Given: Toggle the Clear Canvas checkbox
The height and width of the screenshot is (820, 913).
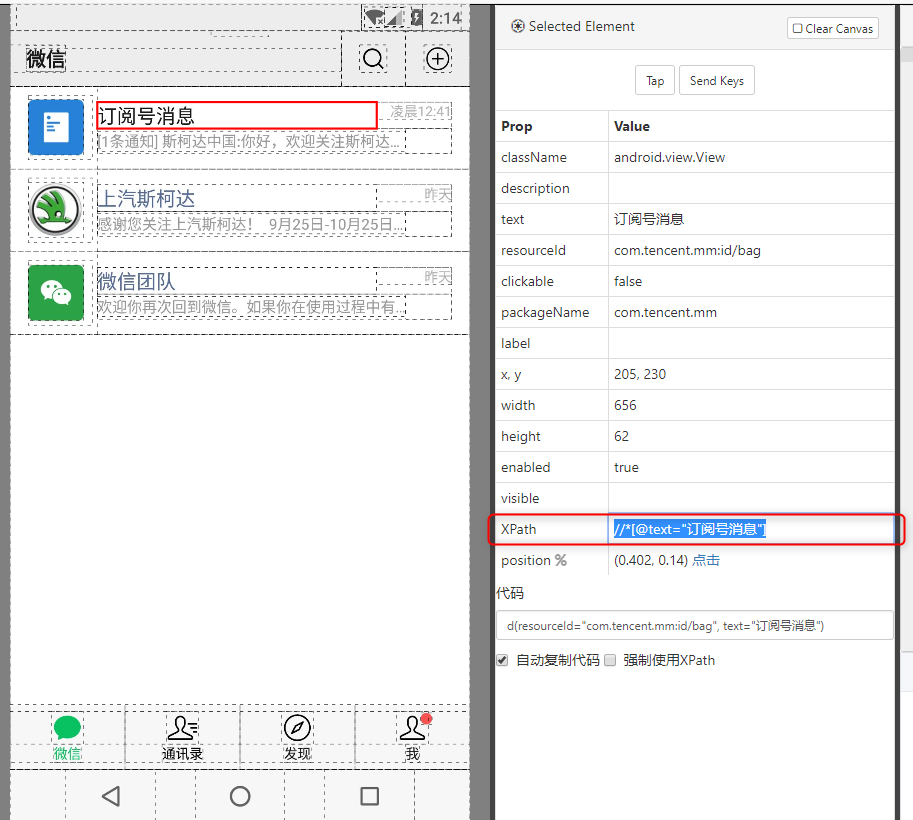Looking at the screenshot, I should [798, 29].
